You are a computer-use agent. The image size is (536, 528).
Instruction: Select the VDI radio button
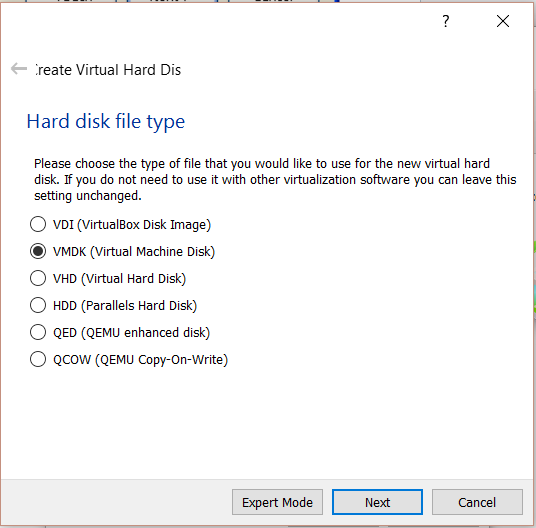click(x=38, y=225)
